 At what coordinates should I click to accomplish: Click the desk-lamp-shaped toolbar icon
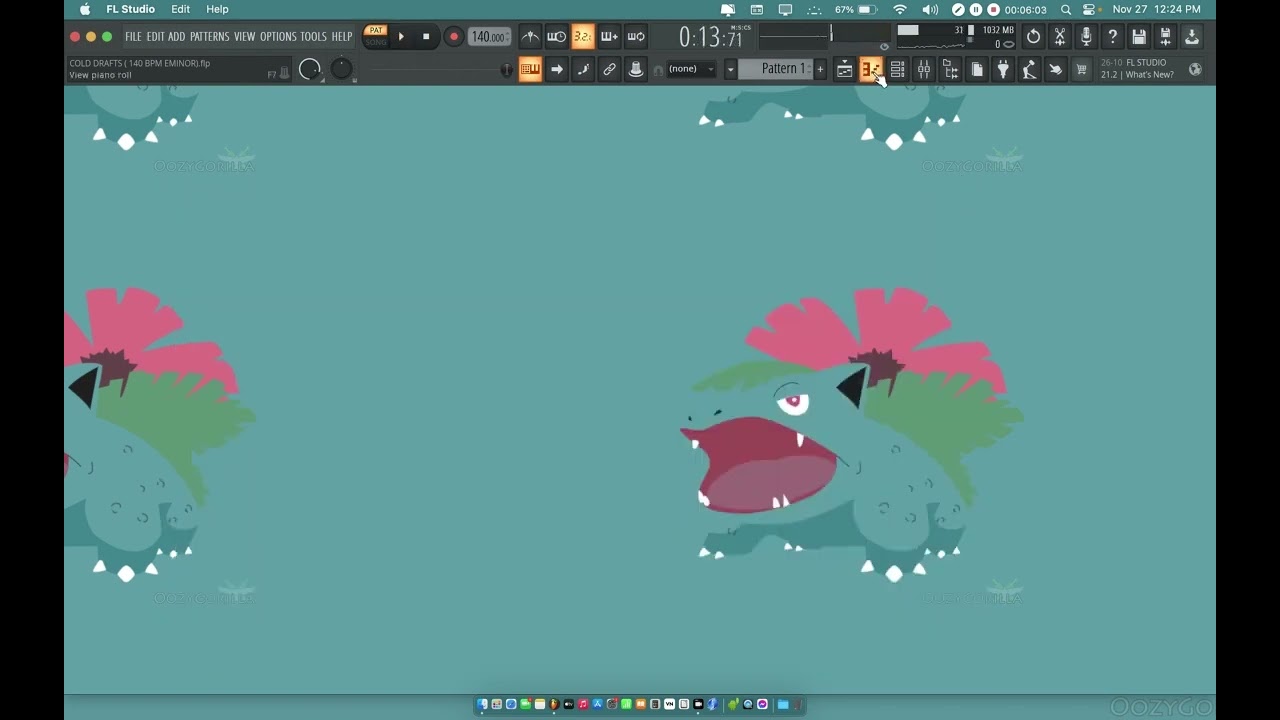[x=1029, y=69]
